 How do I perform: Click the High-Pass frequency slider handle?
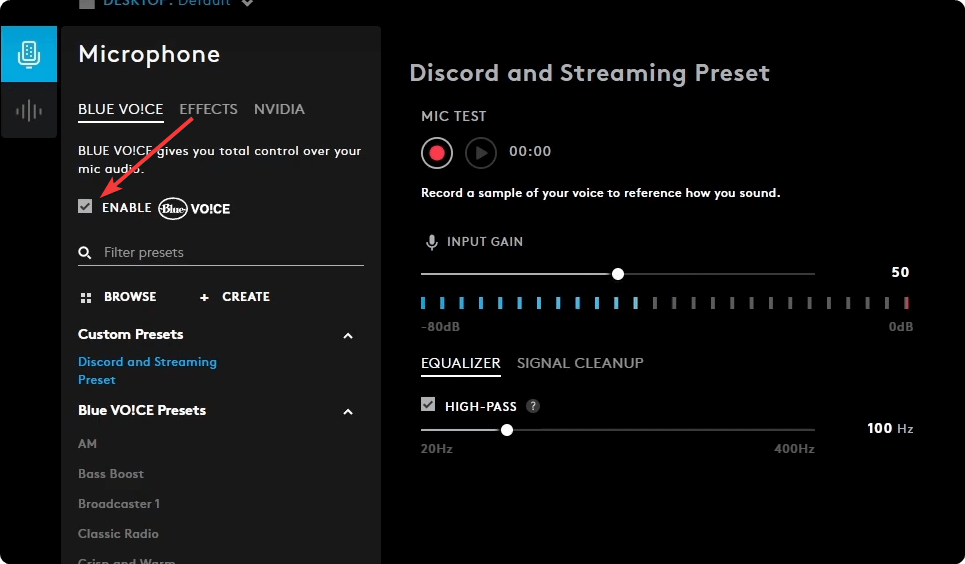pyautogui.click(x=507, y=430)
